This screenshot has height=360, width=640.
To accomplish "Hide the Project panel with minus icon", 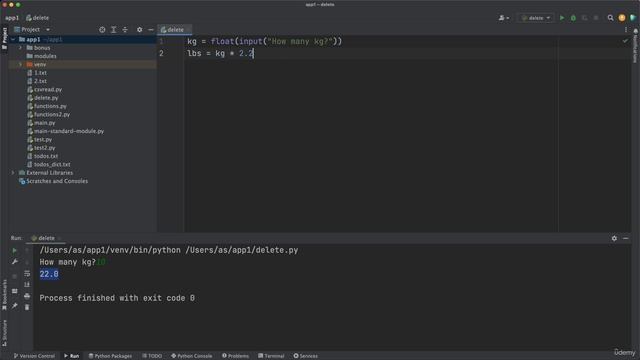I will point(151,30).
